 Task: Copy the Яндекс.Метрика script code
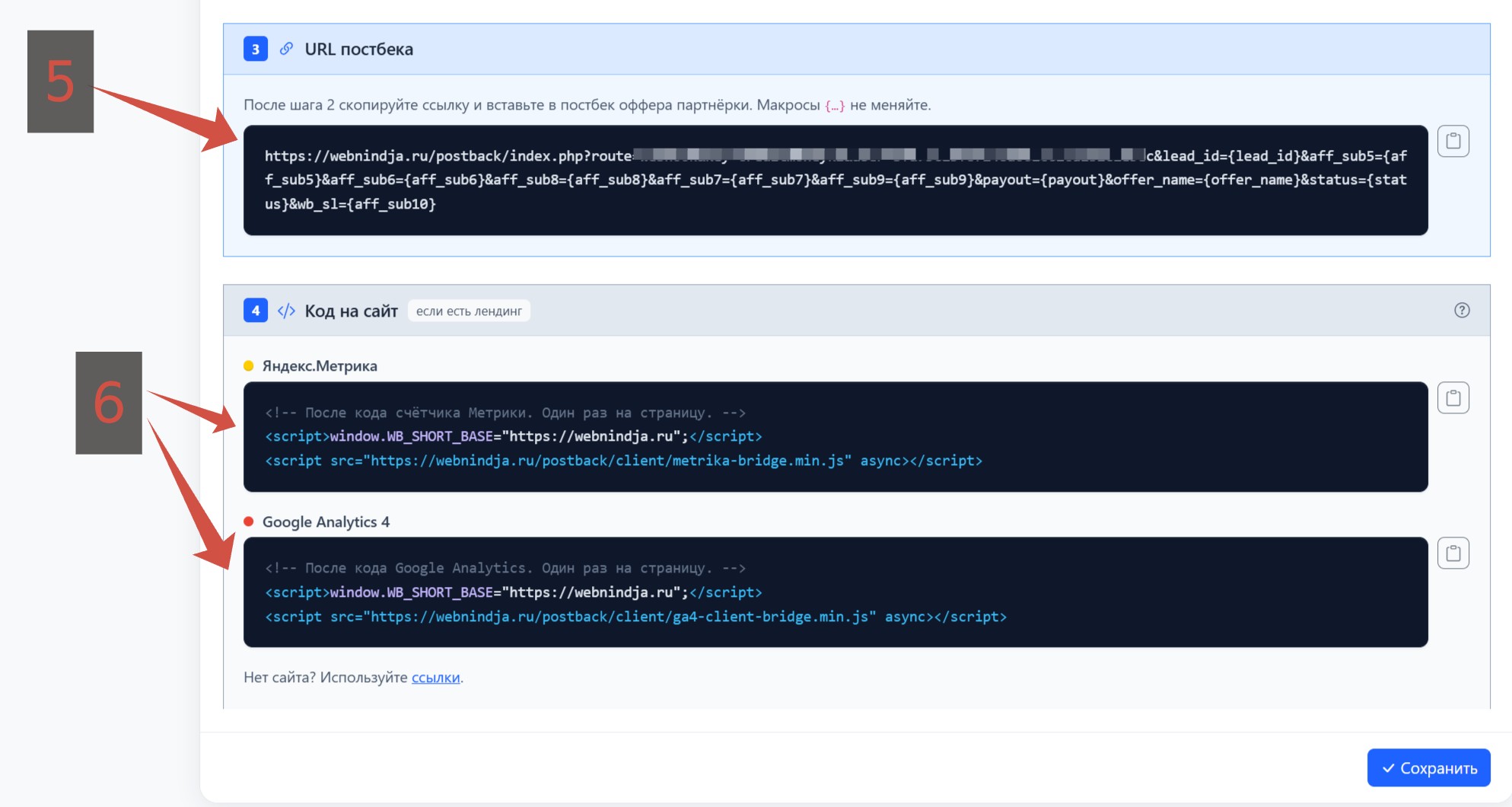point(1453,398)
